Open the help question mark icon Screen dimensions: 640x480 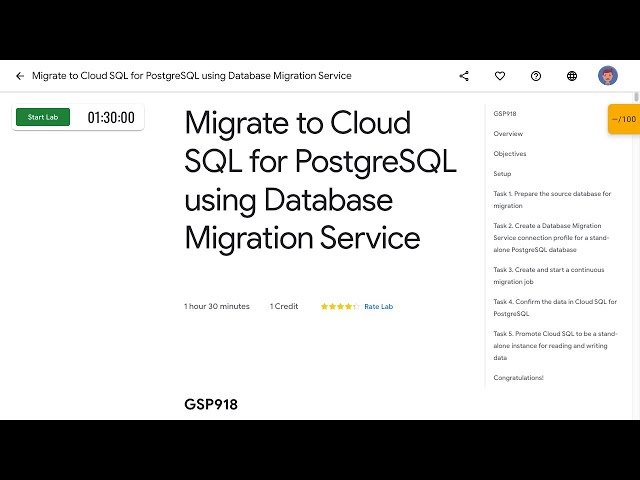(x=536, y=76)
